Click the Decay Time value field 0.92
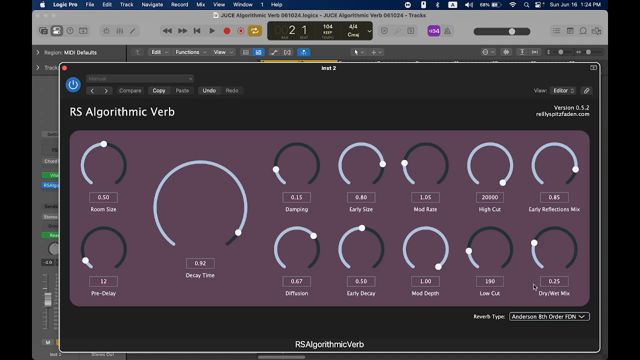This screenshot has height=360, width=640. pyautogui.click(x=200, y=263)
